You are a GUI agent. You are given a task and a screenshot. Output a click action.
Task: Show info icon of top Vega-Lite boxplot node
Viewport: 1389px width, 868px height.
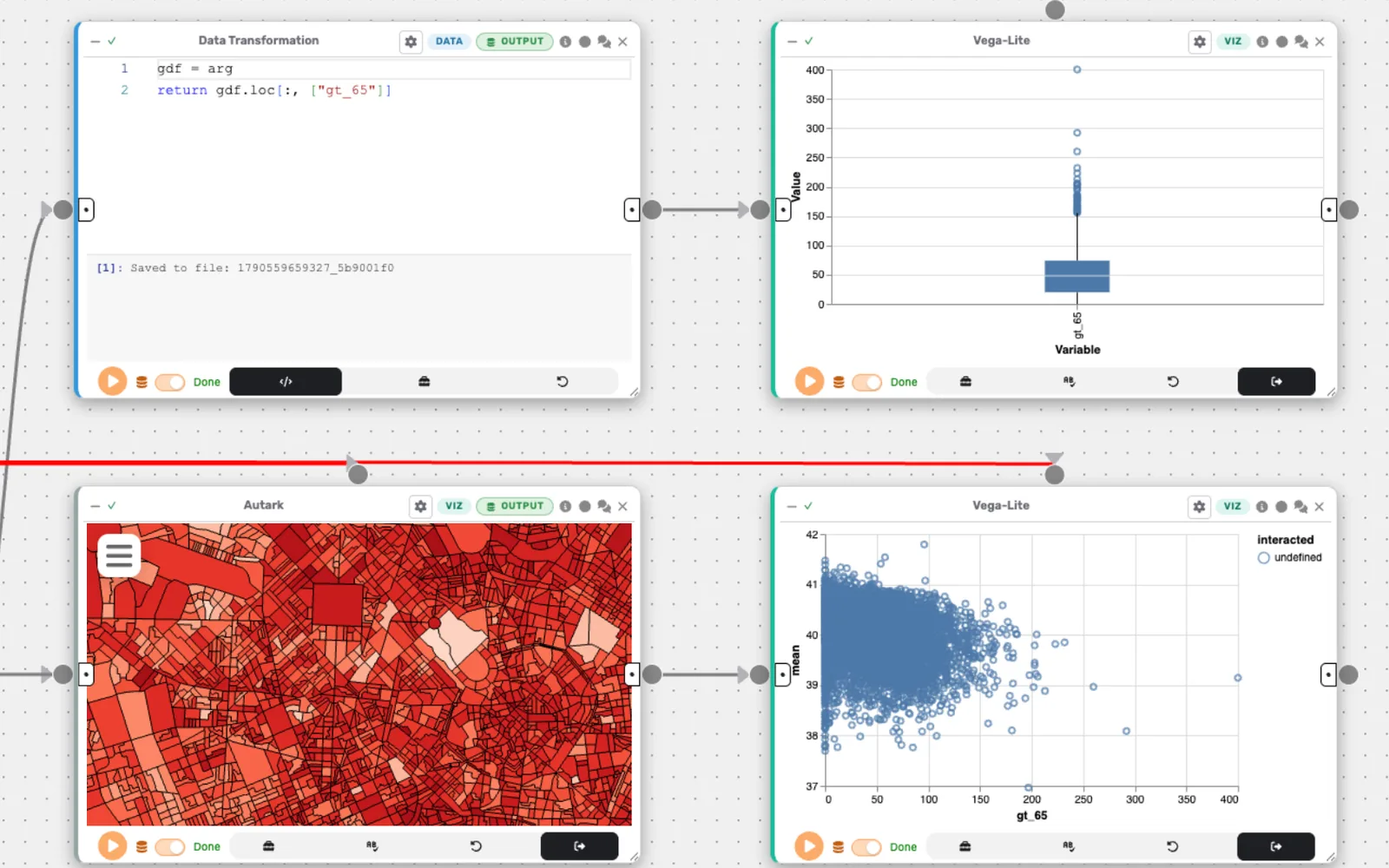coord(1262,42)
